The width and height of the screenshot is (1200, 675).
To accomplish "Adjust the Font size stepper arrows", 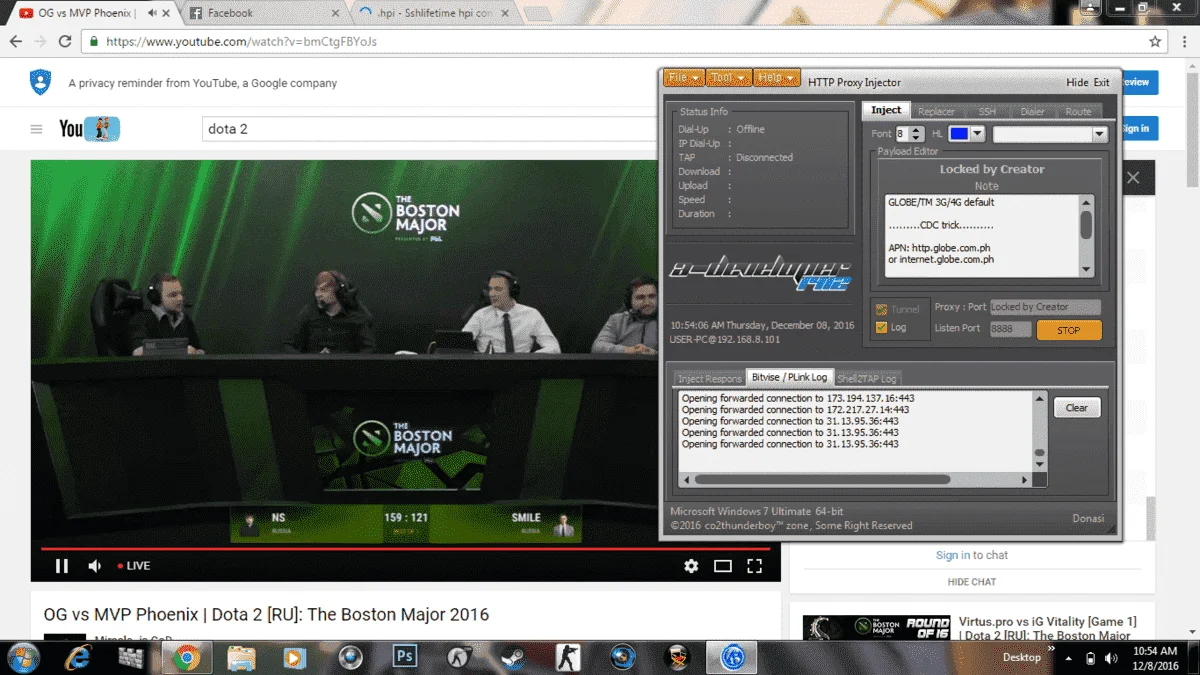I will pyautogui.click(x=917, y=134).
